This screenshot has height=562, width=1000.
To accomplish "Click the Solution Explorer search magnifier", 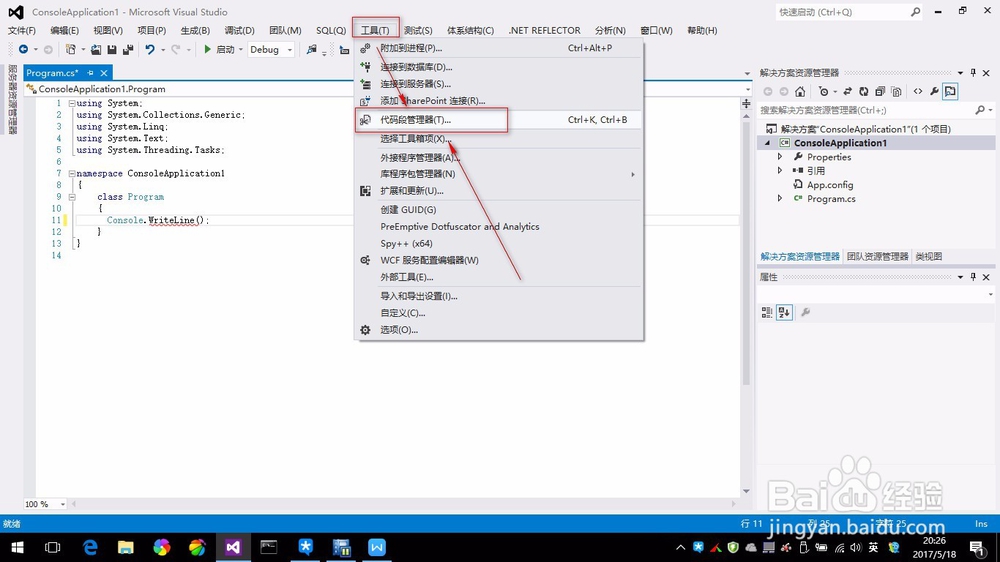I will click(980, 110).
